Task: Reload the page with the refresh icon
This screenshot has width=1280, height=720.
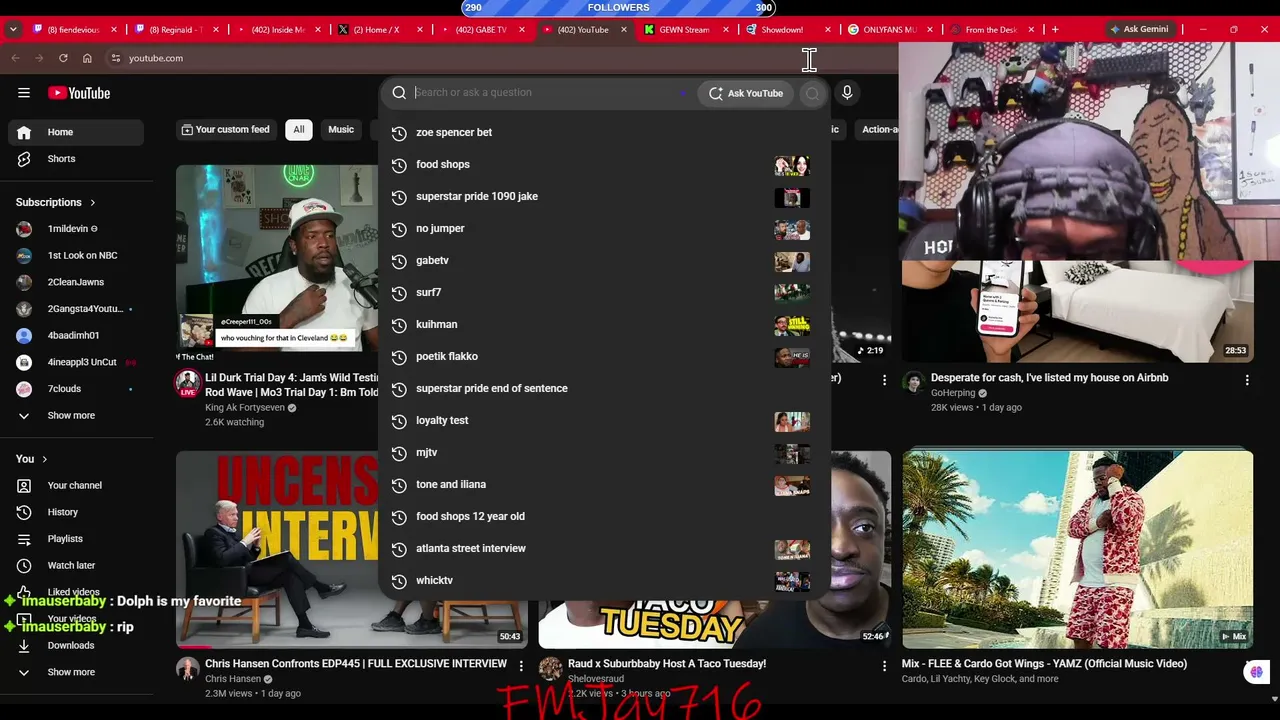Action: pos(63,58)
